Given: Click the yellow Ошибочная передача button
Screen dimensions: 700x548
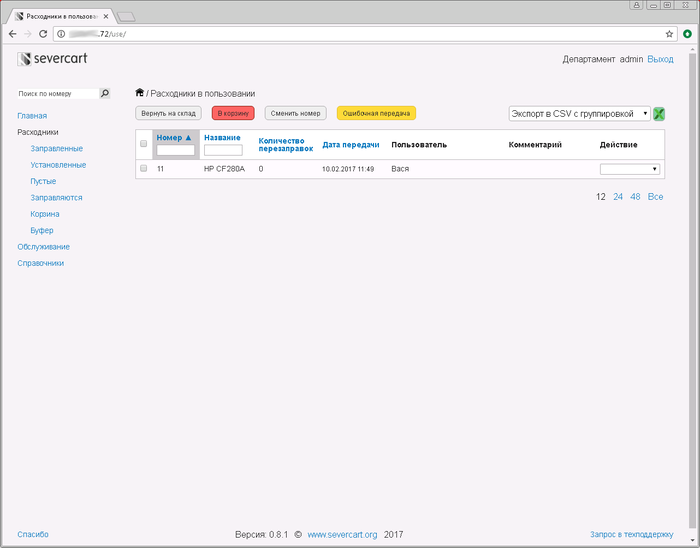Looking at the screenshot, I should point(376,113).
